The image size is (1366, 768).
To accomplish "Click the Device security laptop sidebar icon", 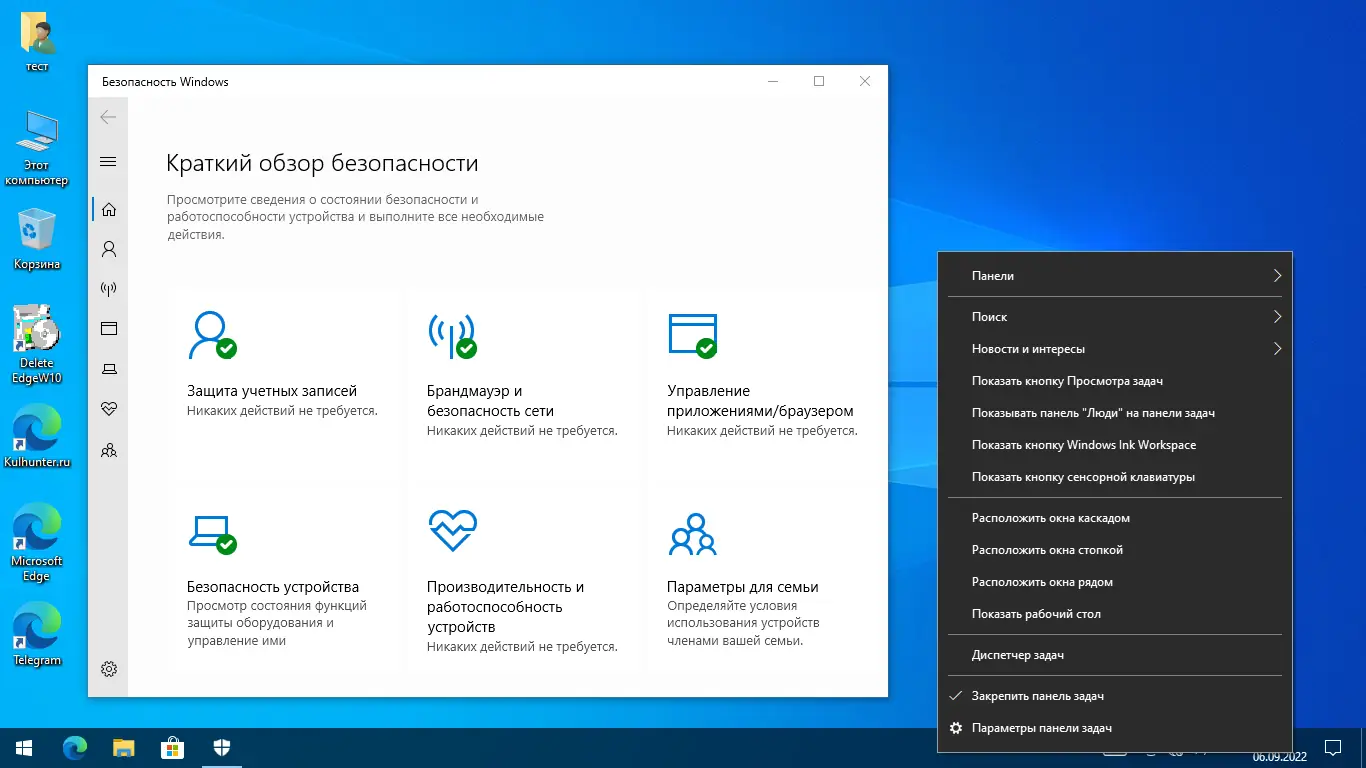I will (x=108, y=368).
